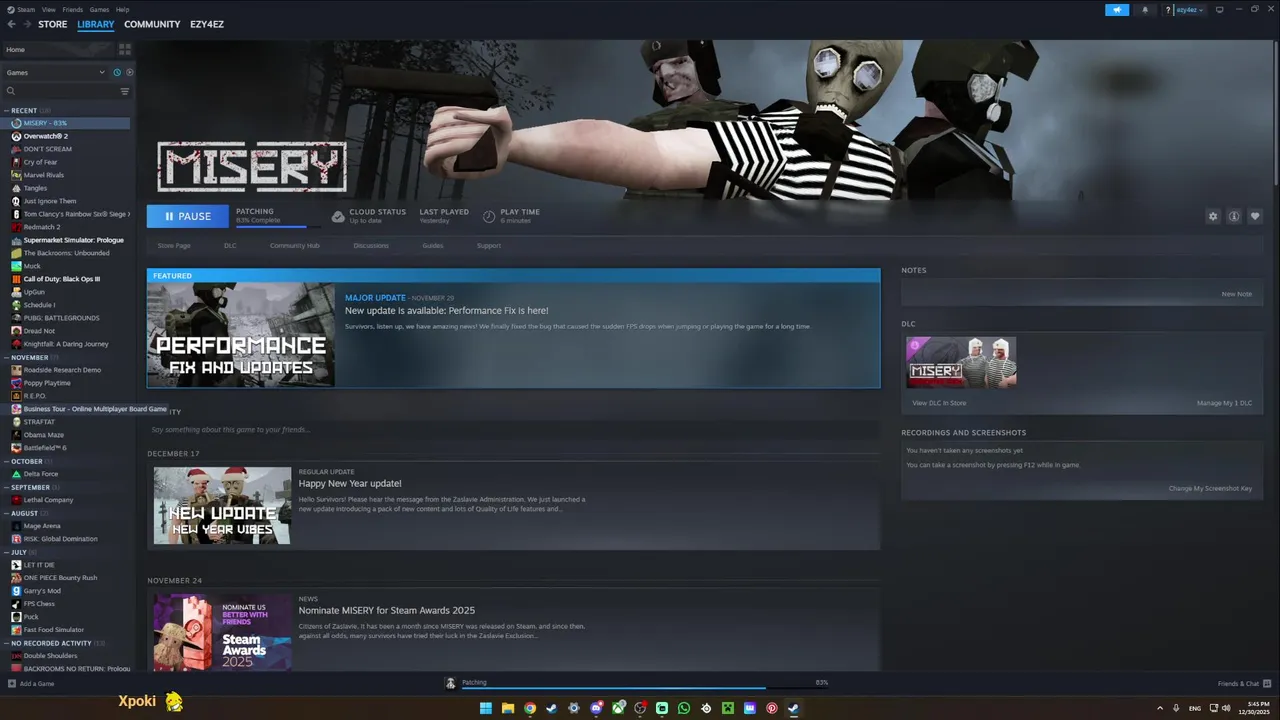Switch to the COMMUNITY tab

pyautogui.click(x=152, y=24)
